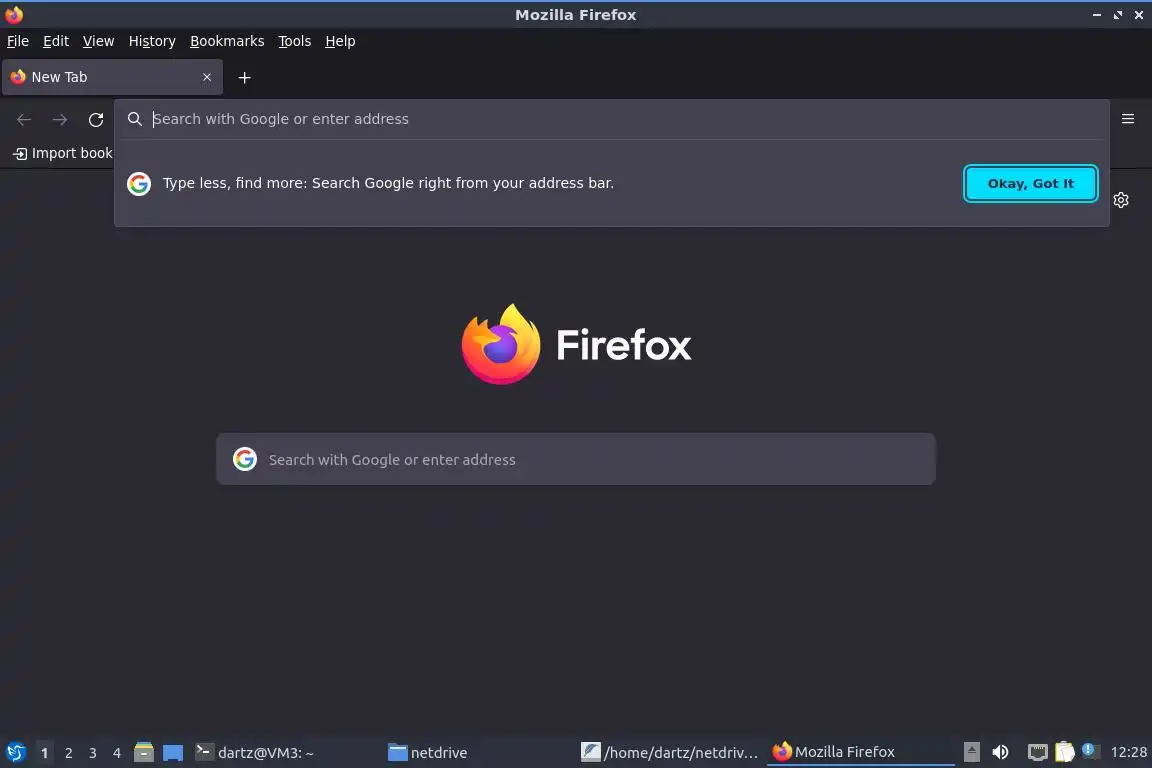The height and width of the screenshot is (768, 1152).
Task: Open the View menu
Action: click(x=98, y=41)
